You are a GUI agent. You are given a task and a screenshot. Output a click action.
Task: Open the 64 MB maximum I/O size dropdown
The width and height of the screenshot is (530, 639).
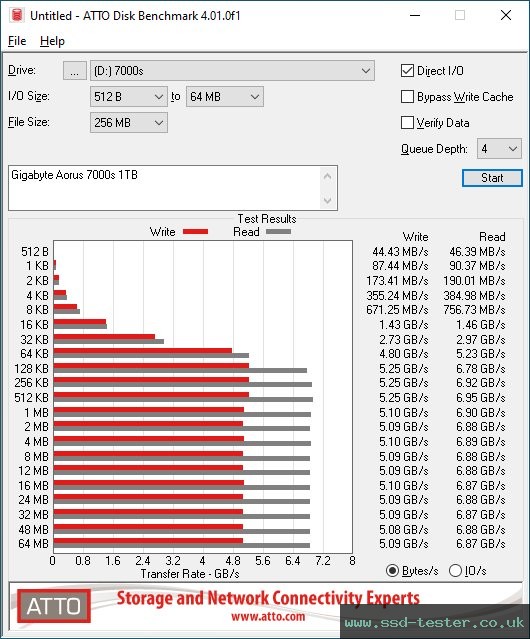(x=224, y=97)
